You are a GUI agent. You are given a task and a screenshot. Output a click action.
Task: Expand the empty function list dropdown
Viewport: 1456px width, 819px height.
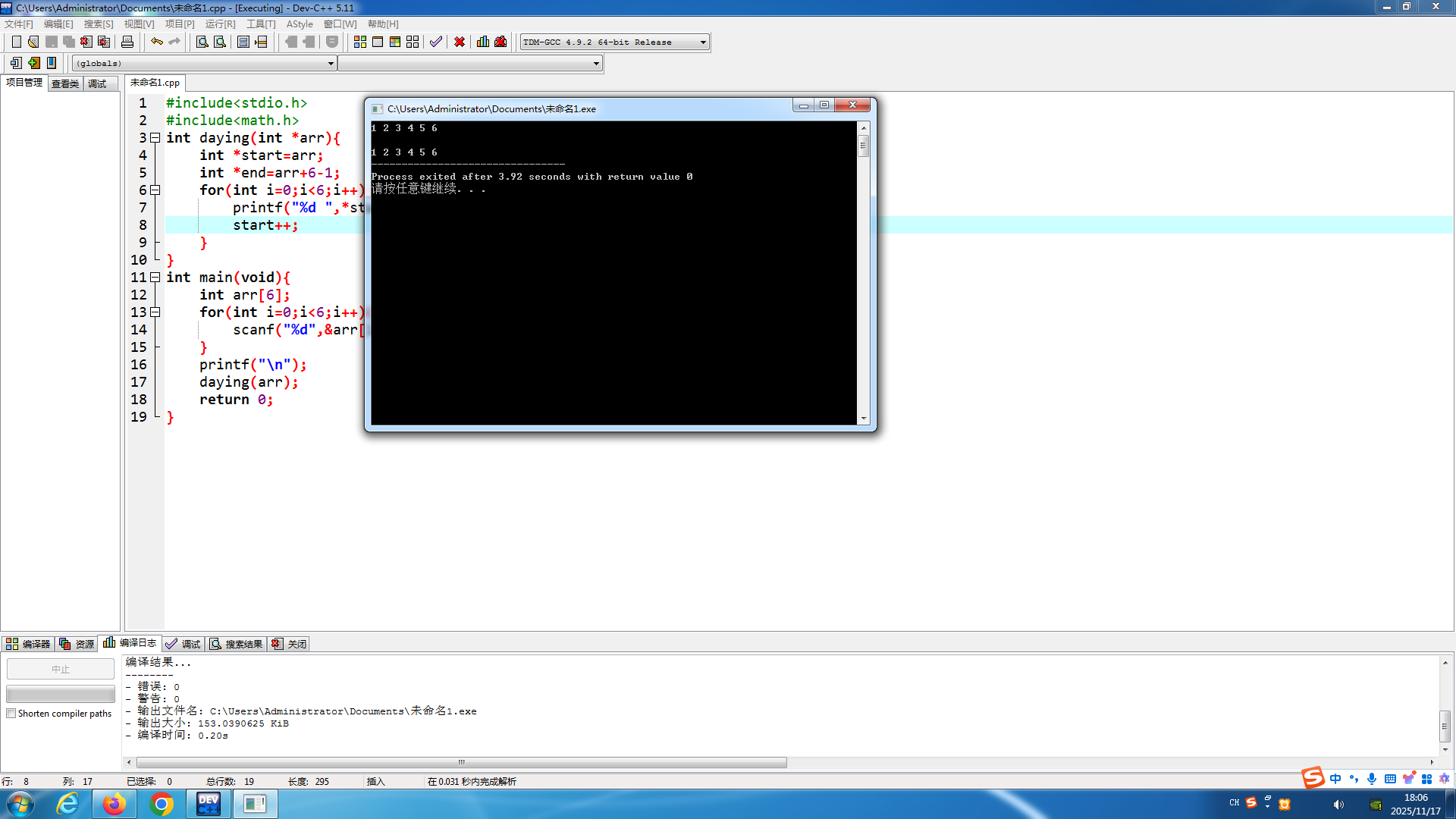click(x=596, y=64)
